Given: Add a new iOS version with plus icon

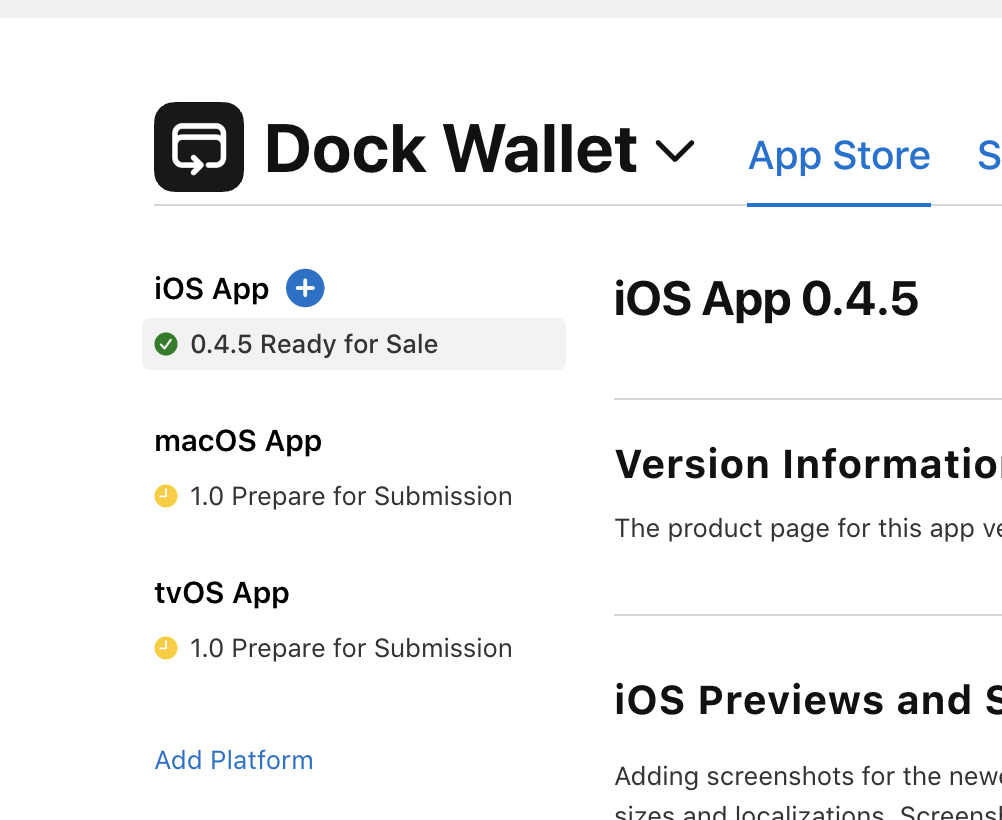Looking at the screenshot, I should click(305, 288).
